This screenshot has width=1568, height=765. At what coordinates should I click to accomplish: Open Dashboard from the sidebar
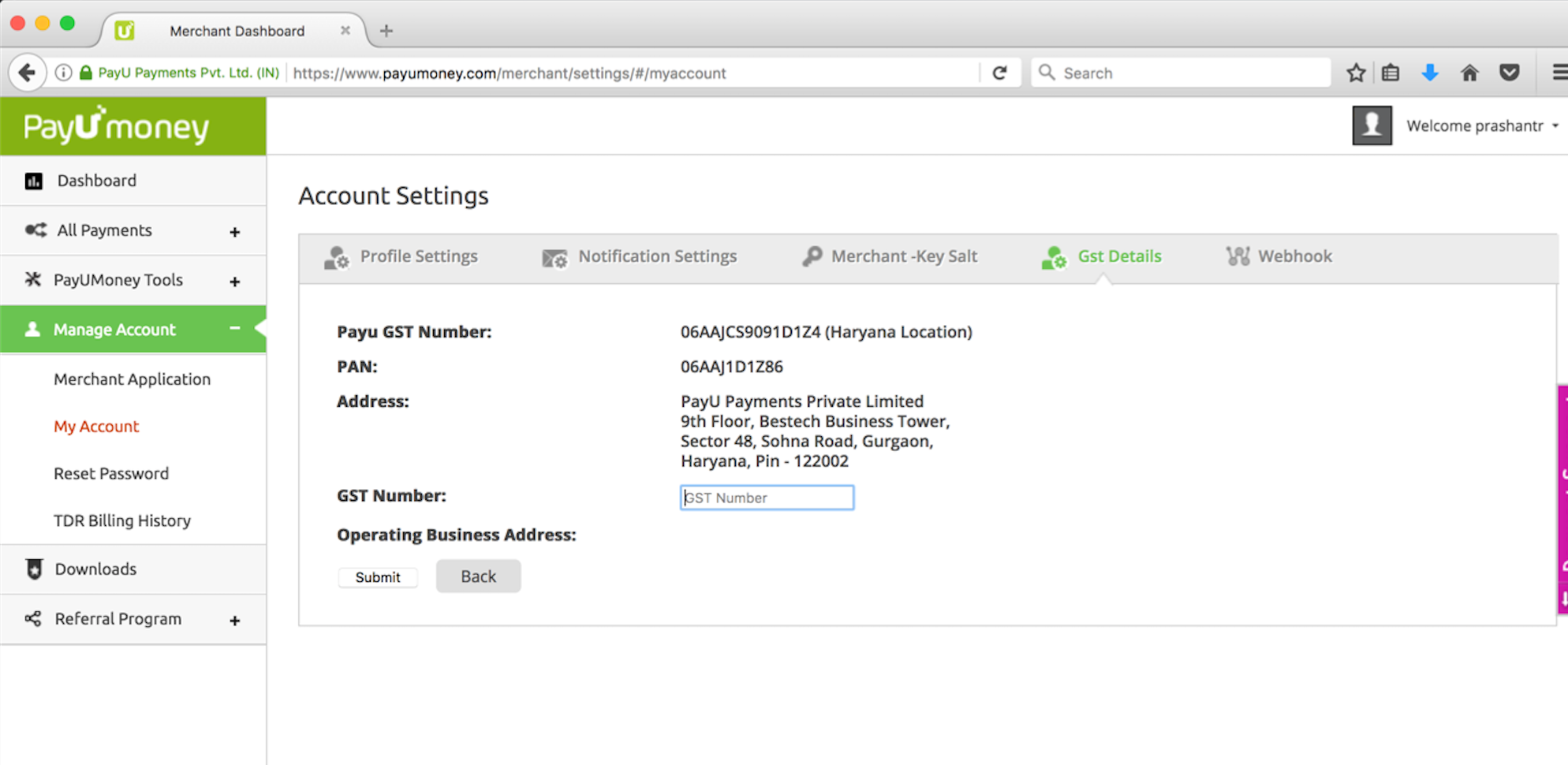(x=133, y=181)
